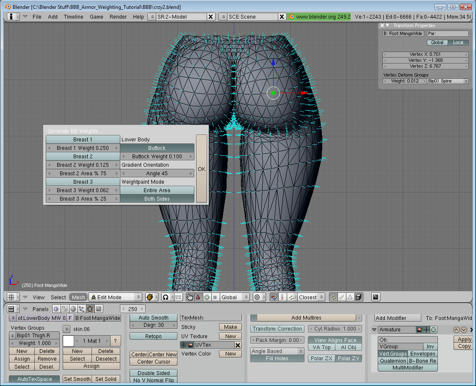Enable the scale manipulator square icon
The image size is (476, 386).
pos(215,297)
